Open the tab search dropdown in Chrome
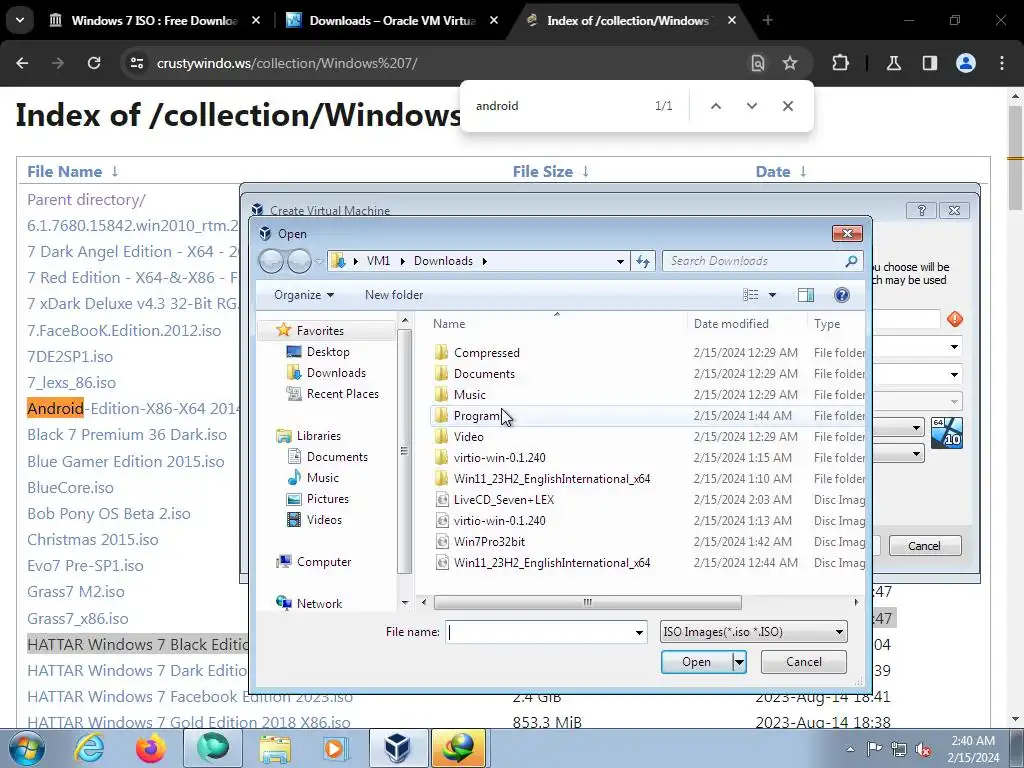Viewport: 1024px width, 768px height. [20, 20]
